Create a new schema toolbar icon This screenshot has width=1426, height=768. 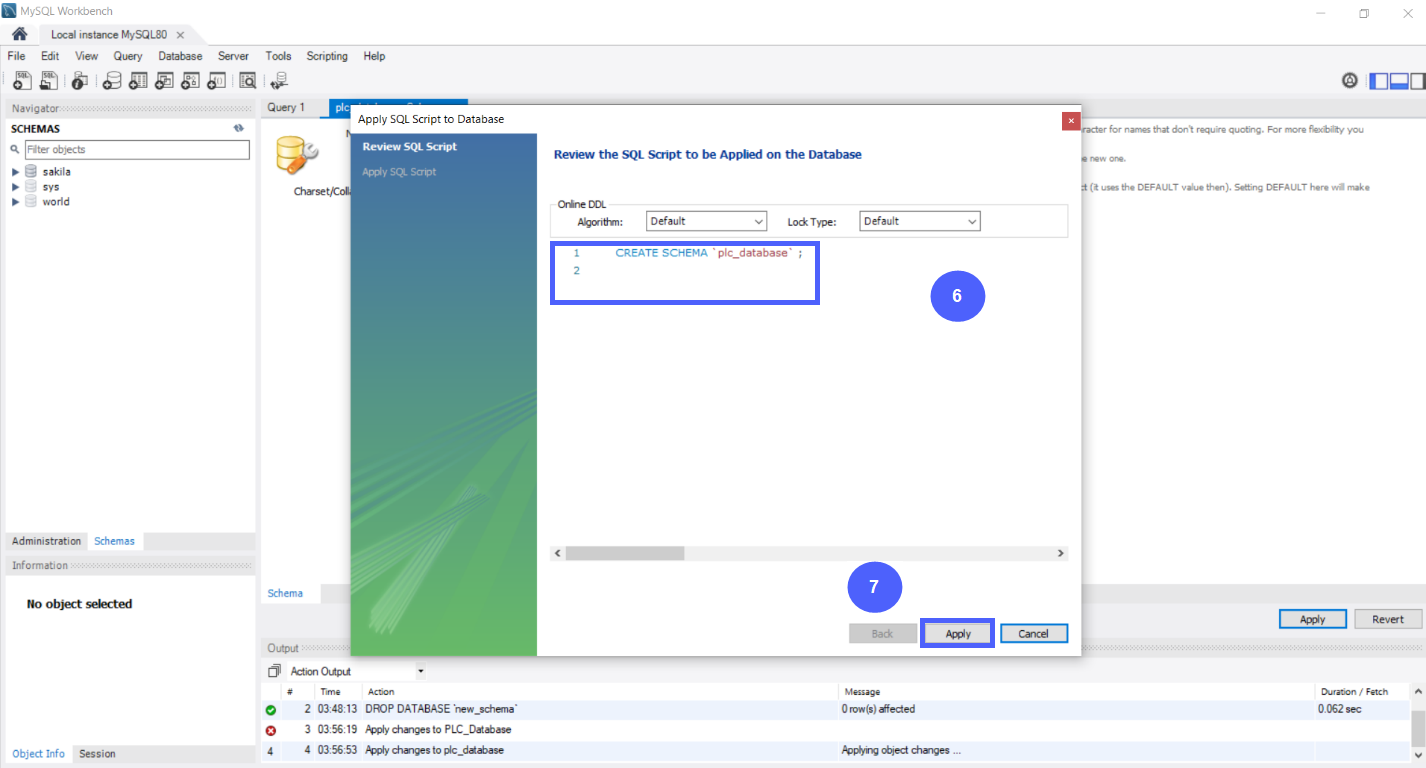coord(112,81)
